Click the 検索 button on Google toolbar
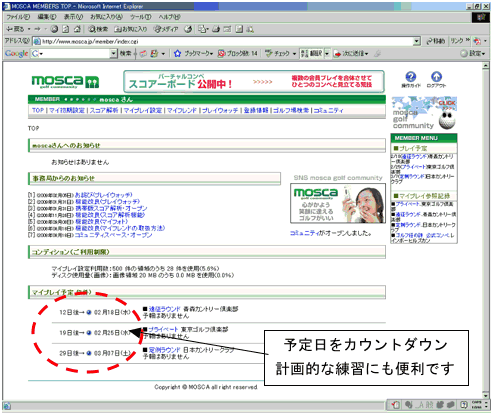This screenshot has width=493, height=415. pos(126,53)
